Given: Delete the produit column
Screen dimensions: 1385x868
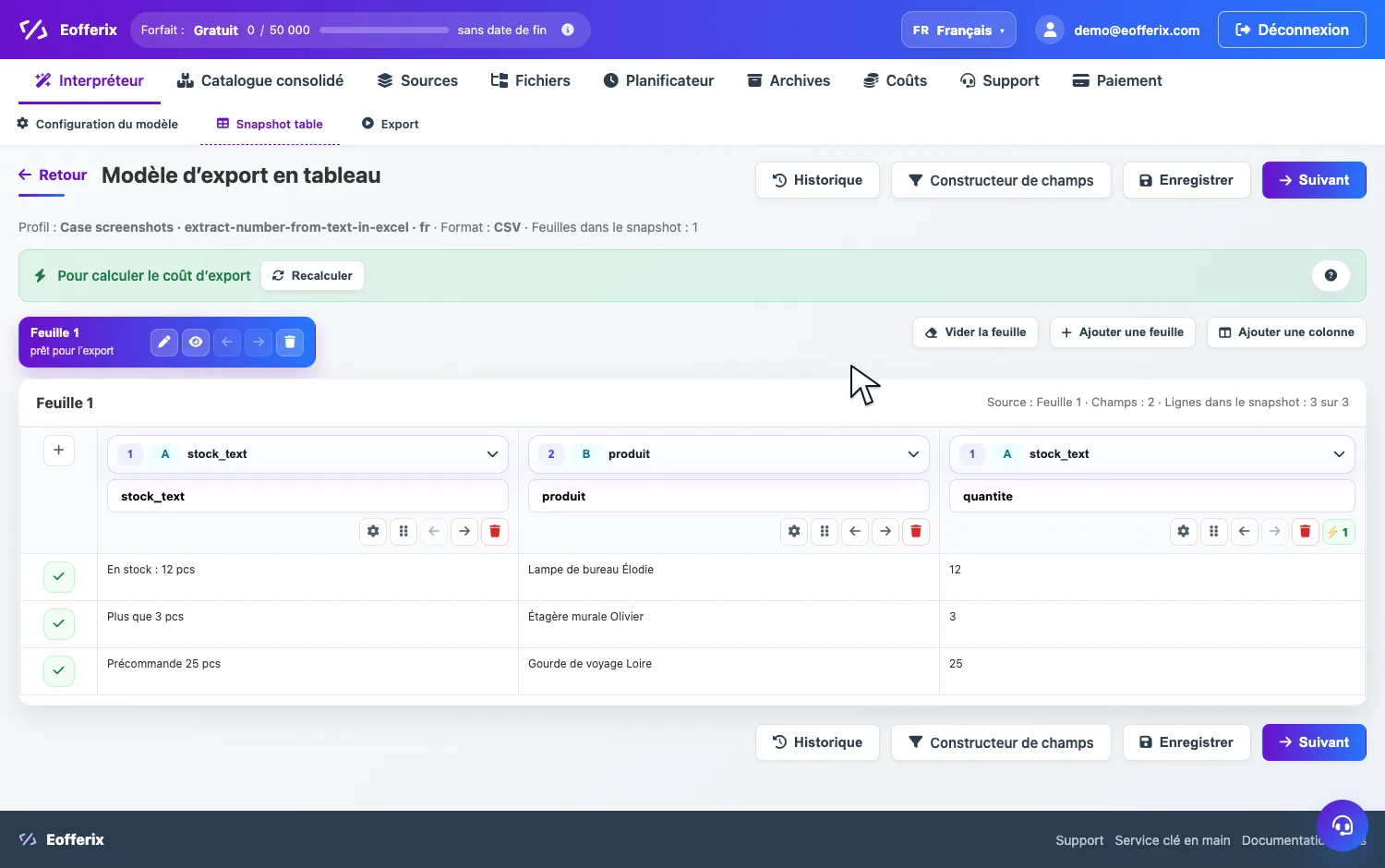Looking at the screenshot, I should [916, 531].
